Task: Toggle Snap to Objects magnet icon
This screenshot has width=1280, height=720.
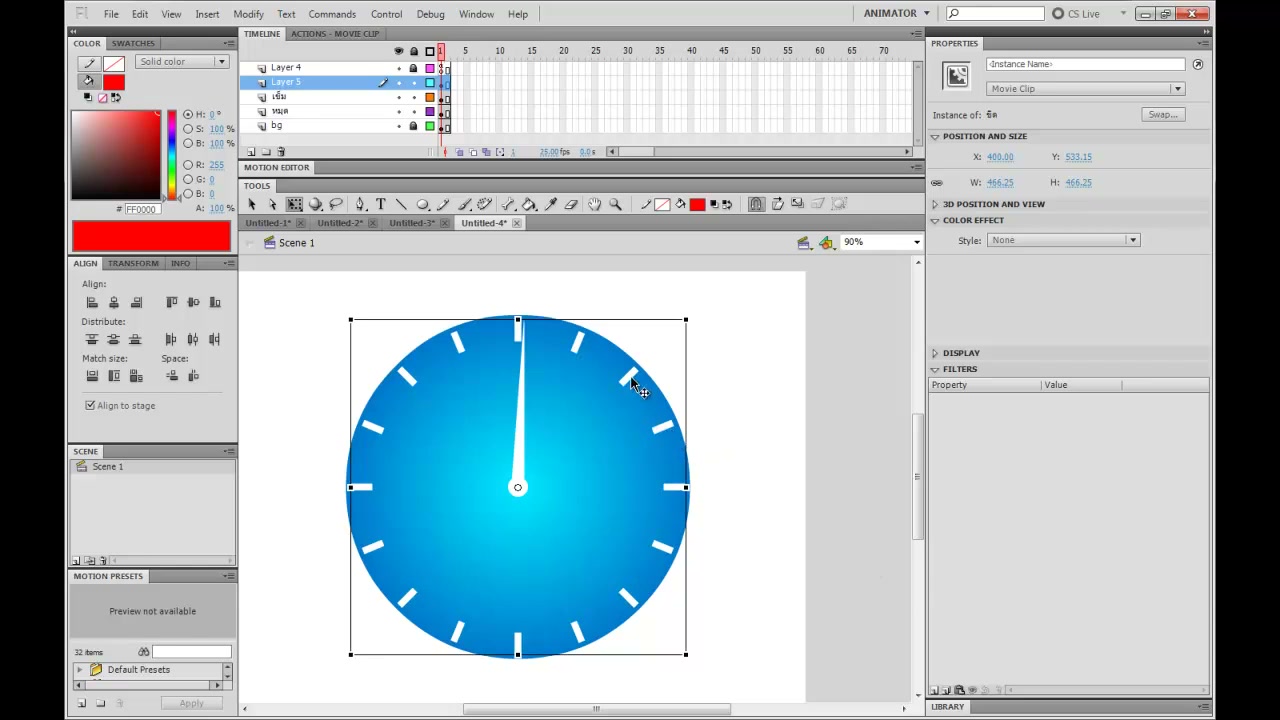Action: [756, 204]
